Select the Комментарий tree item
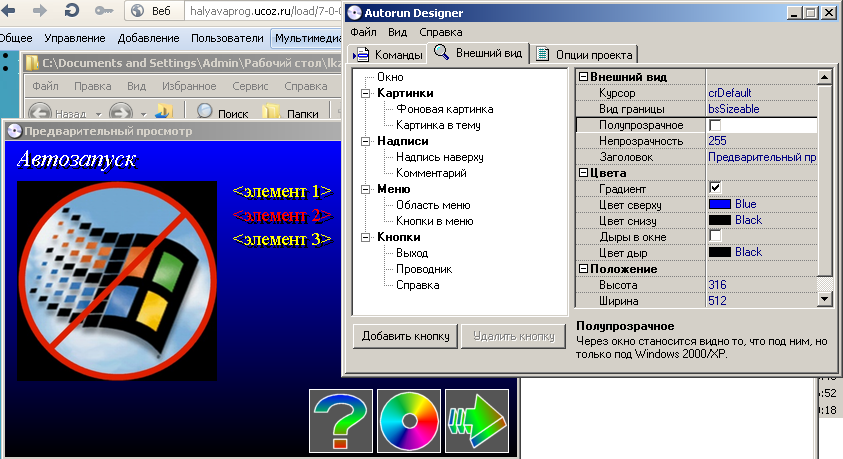 (x=431, y=173)
